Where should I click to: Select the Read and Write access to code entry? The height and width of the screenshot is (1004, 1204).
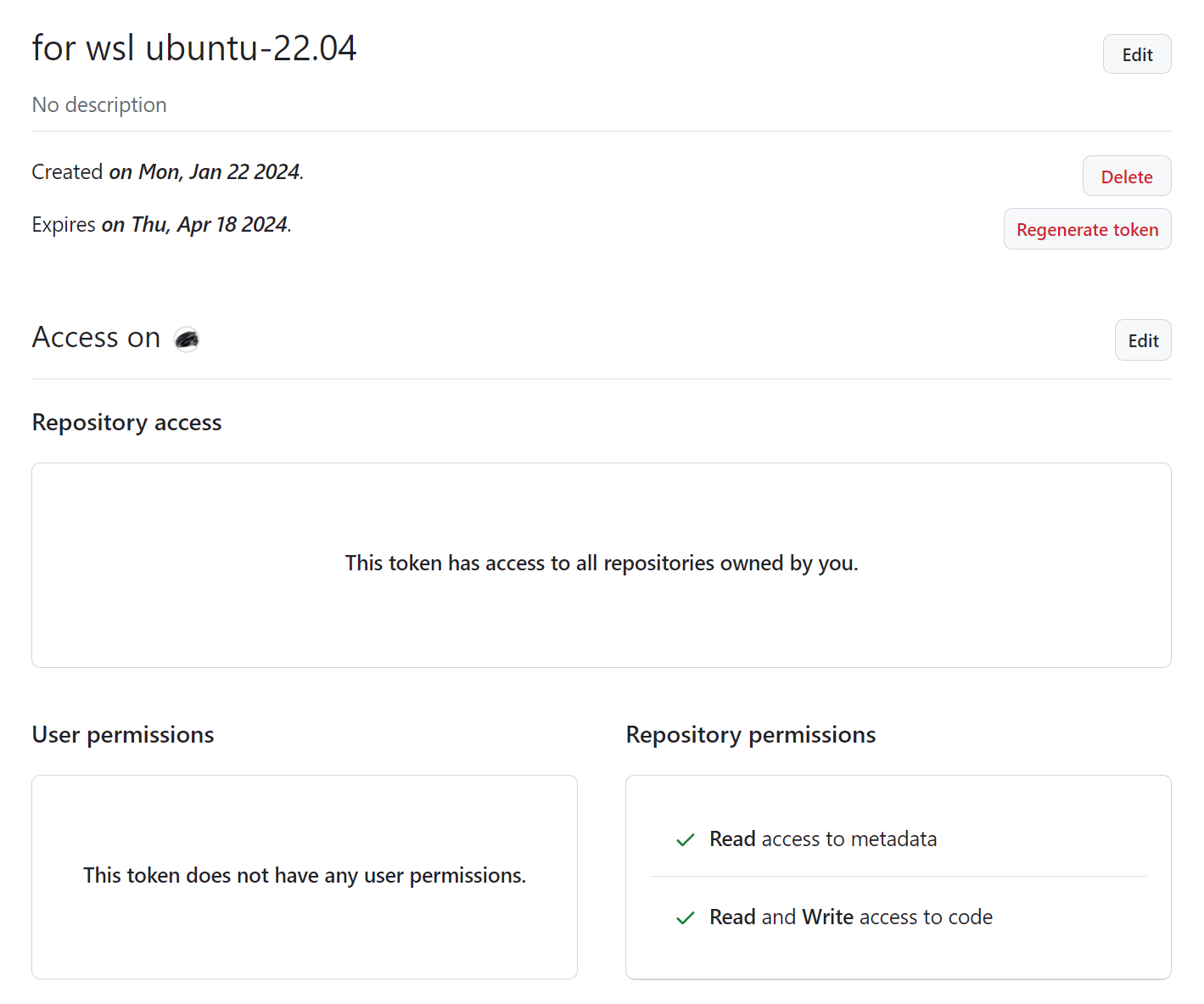850,917
